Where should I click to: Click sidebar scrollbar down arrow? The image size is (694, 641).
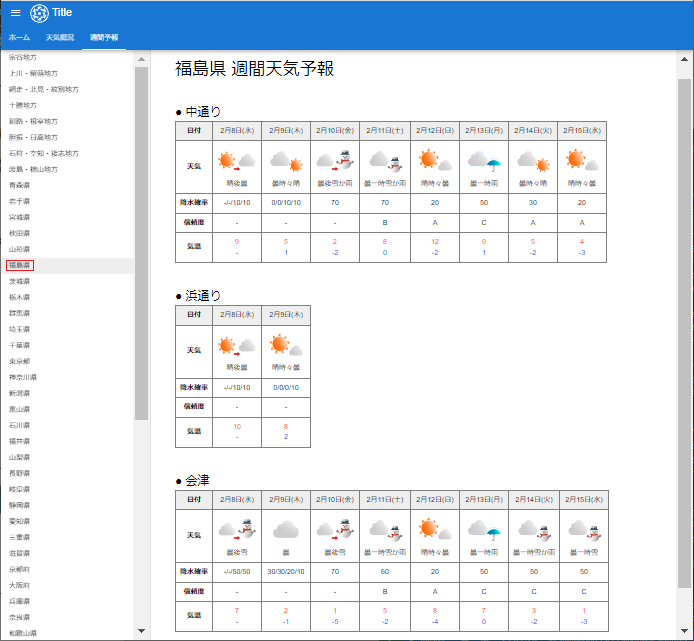[141, 630]
